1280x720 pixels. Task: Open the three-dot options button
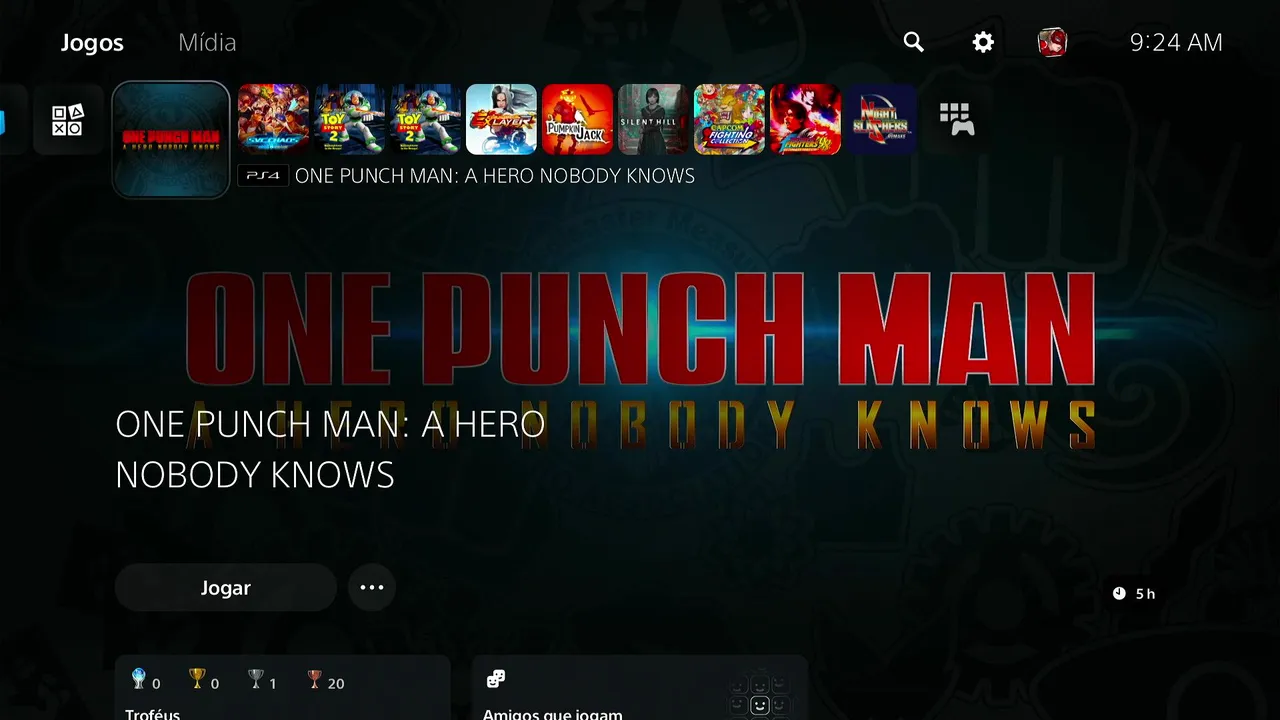point(372,588)
